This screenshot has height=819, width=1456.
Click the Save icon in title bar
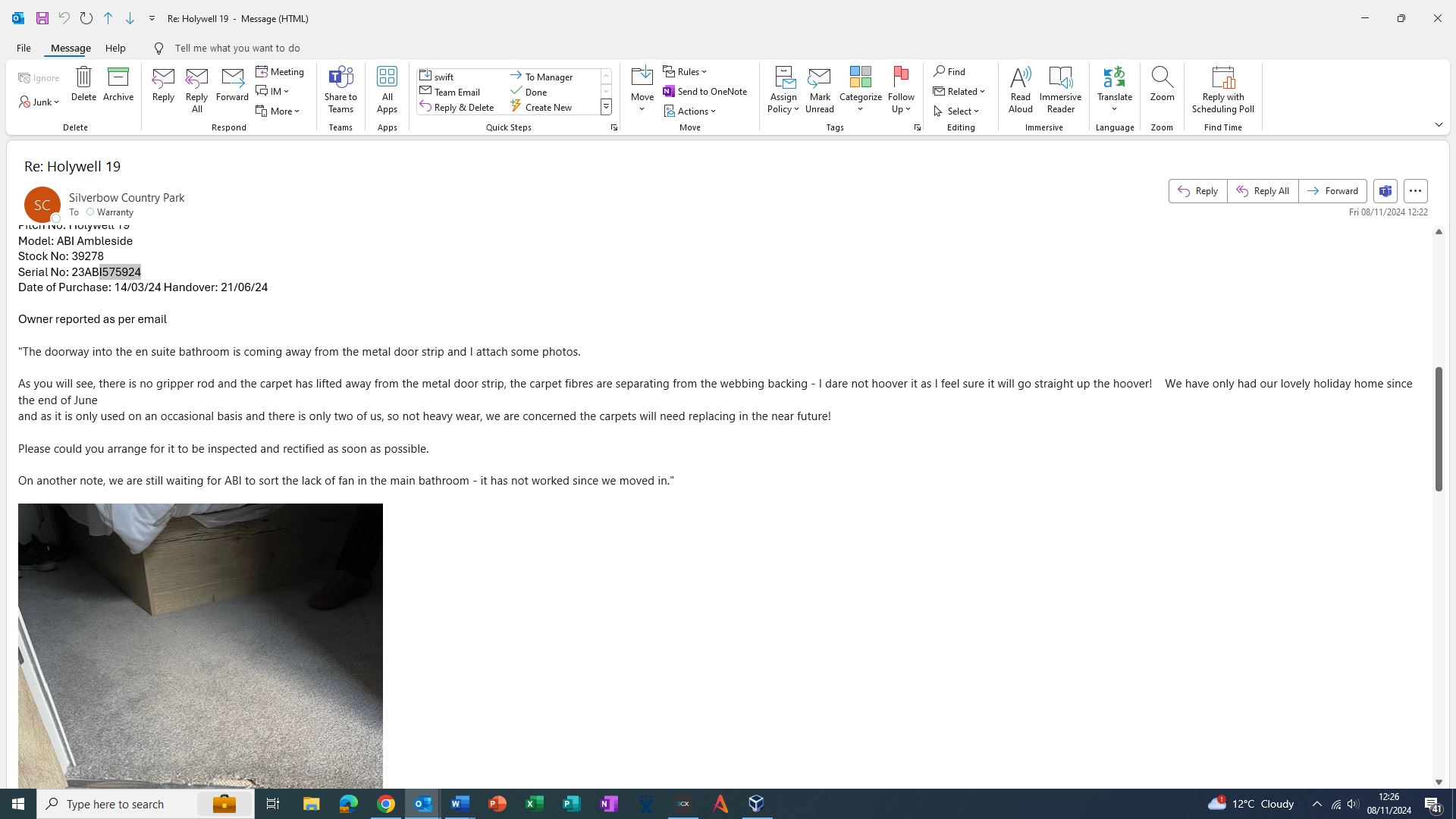pos(42,18)
